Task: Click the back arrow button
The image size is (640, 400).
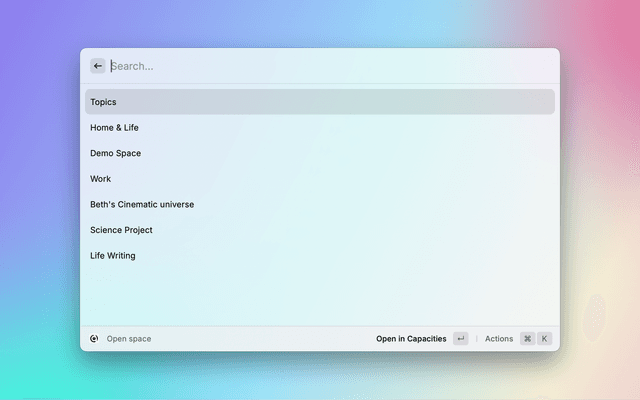Action: tap(98, 66)
